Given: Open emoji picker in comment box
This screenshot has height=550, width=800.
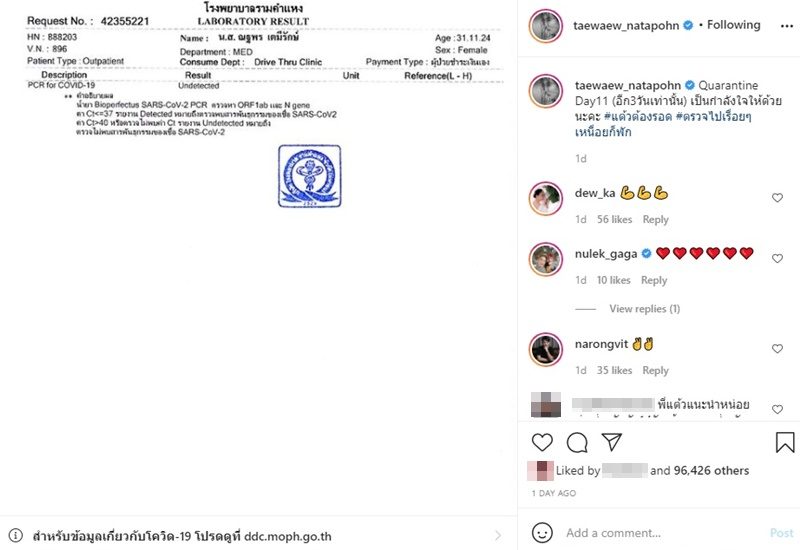Looking at the screenshot, I should [542, 533].
